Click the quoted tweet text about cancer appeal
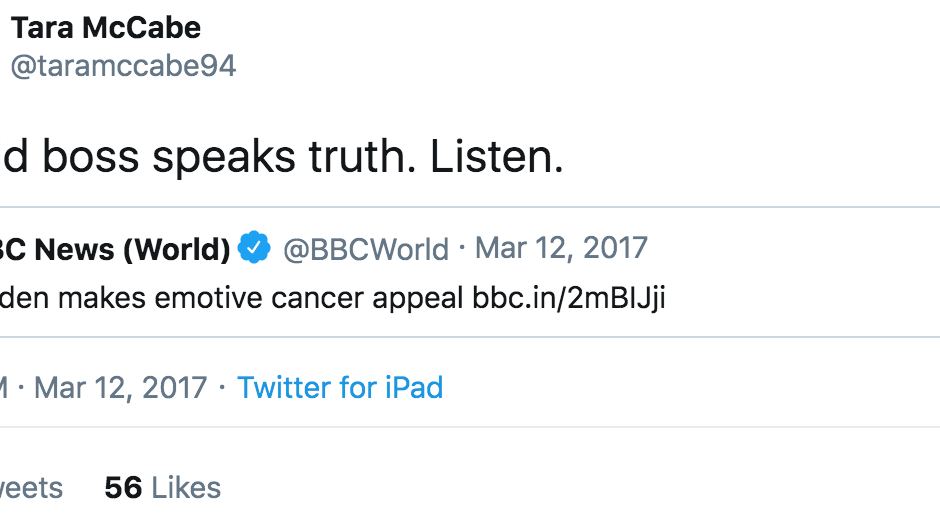 tap(230, 298)
